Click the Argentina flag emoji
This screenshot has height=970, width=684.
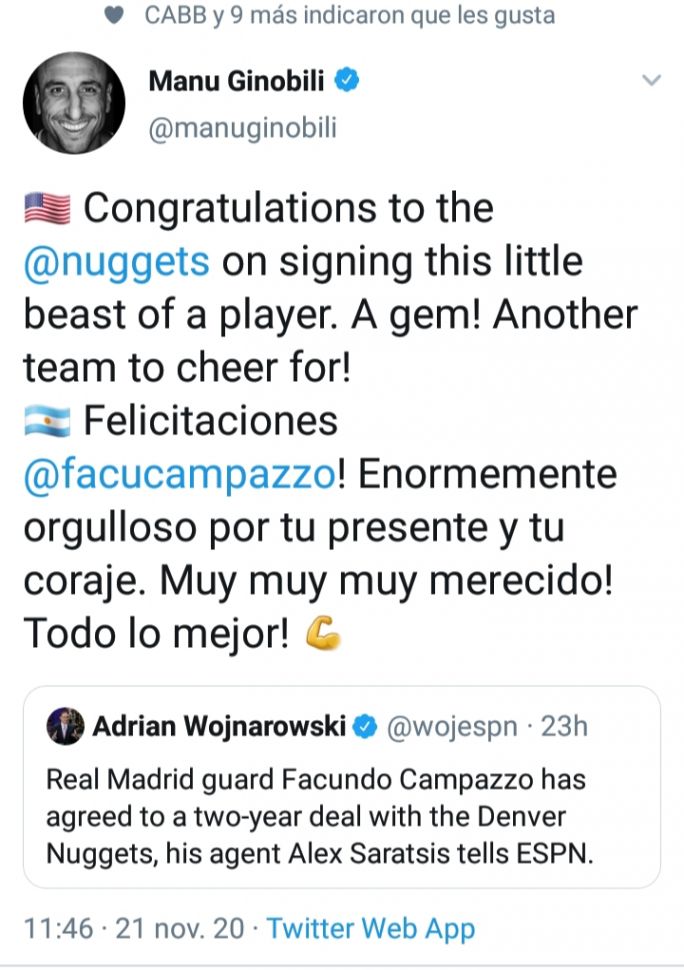point(46,422)
